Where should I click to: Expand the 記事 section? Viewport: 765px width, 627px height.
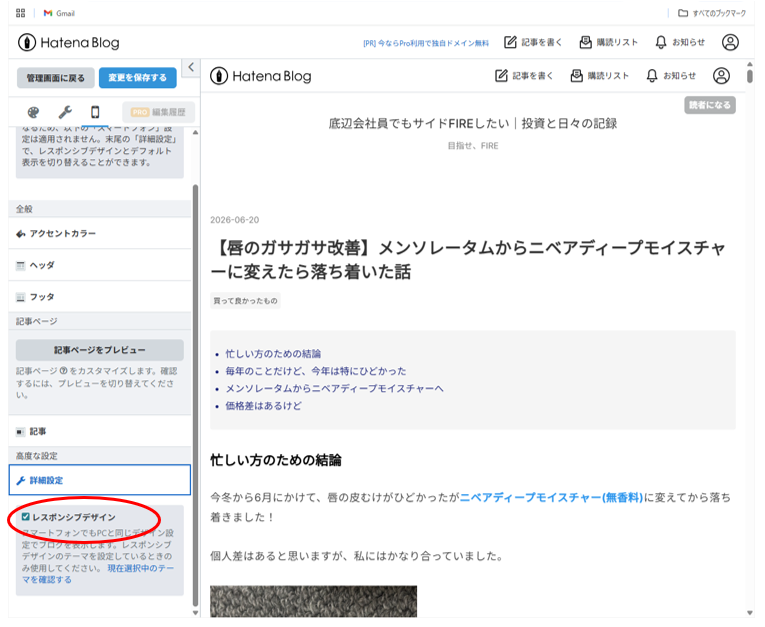(x=100, y=431)
